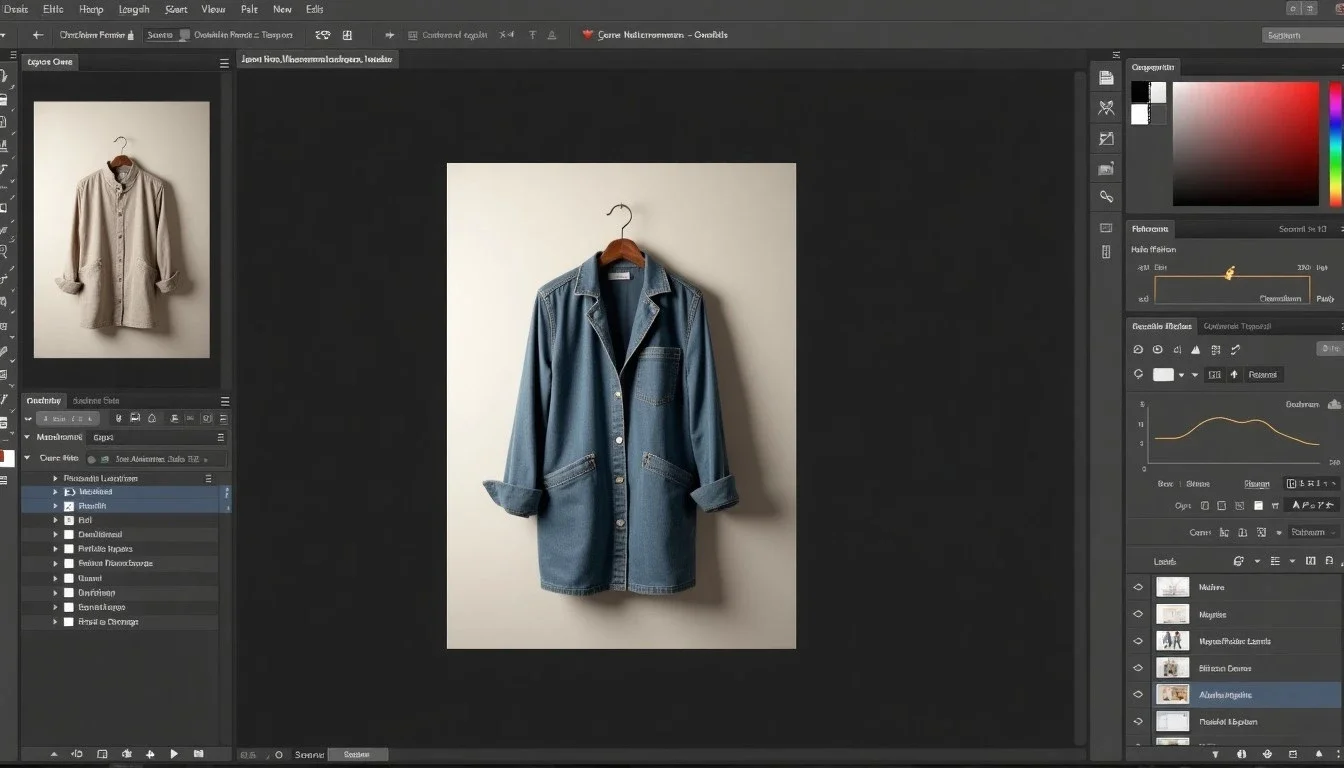Switch to the second tab beside 'Oachiby'
Screen dimensions: 1344x768
[x=98, y=400]
